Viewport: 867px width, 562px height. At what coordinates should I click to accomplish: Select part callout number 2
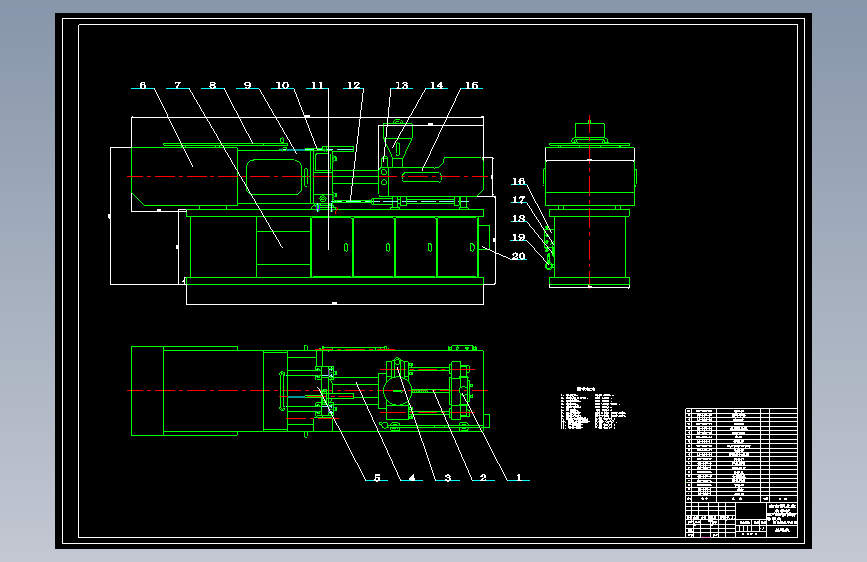[x=483, y=477]
